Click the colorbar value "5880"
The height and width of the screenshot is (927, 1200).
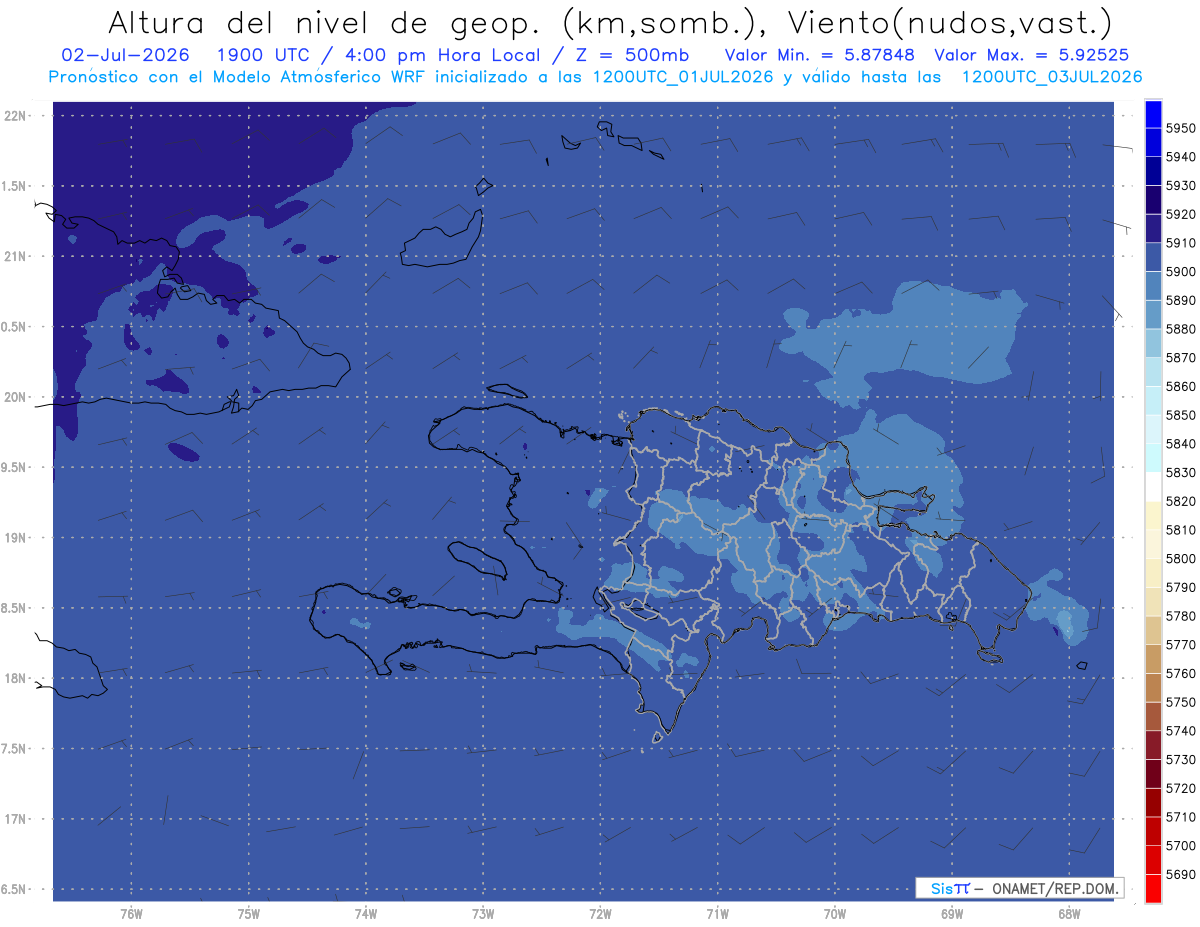(1180, 328)
